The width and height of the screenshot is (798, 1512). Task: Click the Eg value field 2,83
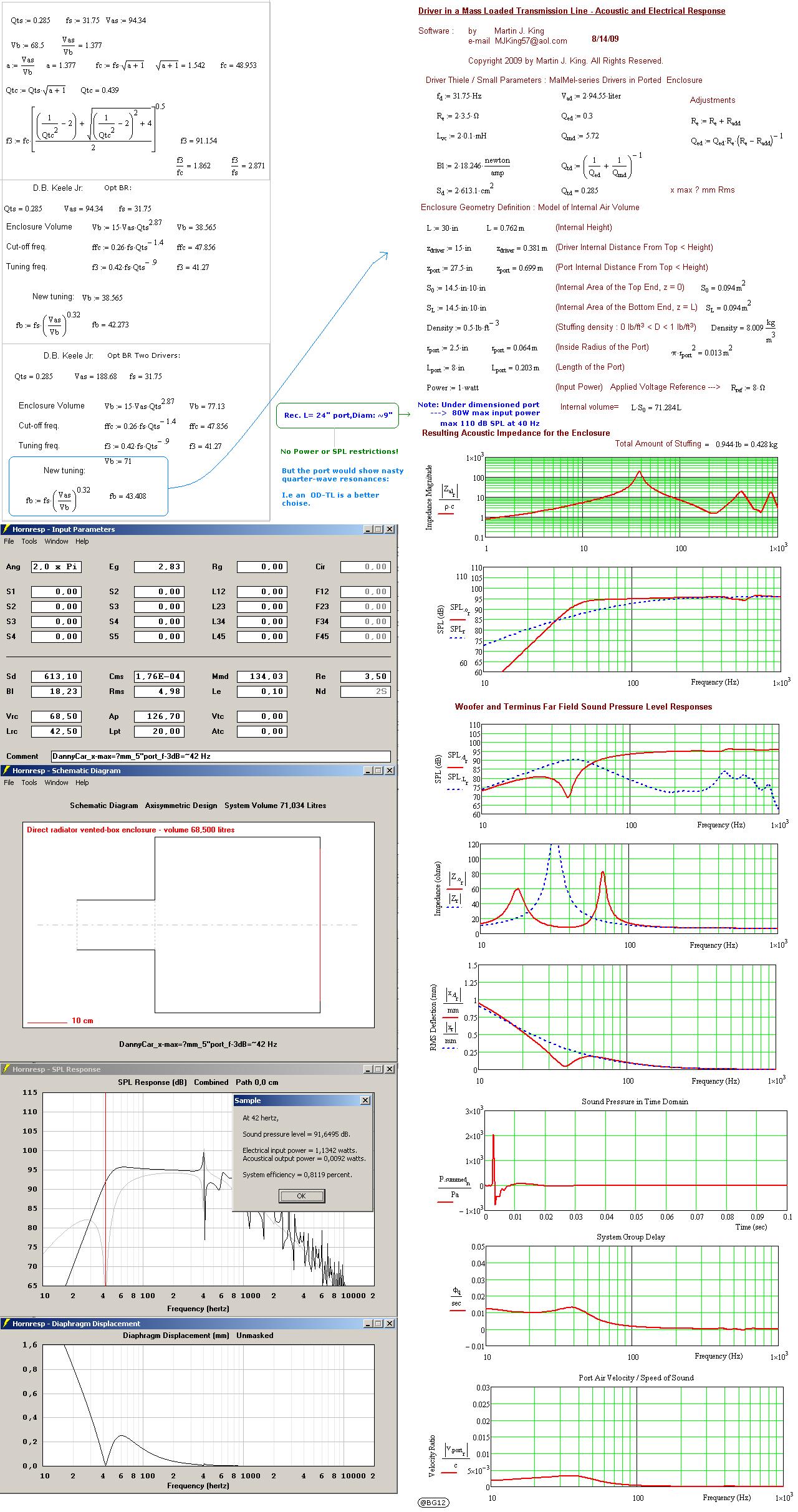coord(159,567)
